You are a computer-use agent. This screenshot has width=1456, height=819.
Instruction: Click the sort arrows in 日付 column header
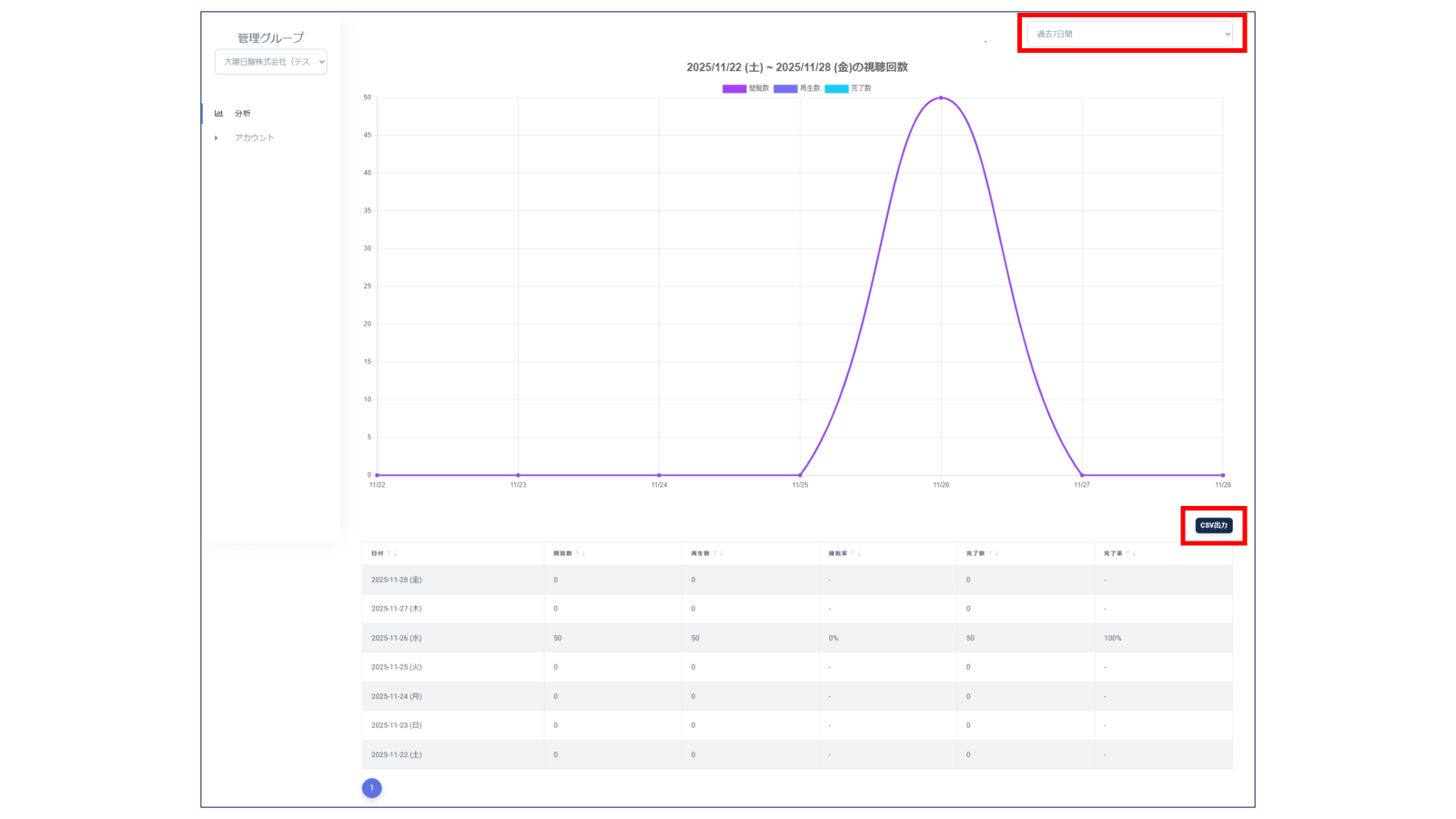pos(392,553)
